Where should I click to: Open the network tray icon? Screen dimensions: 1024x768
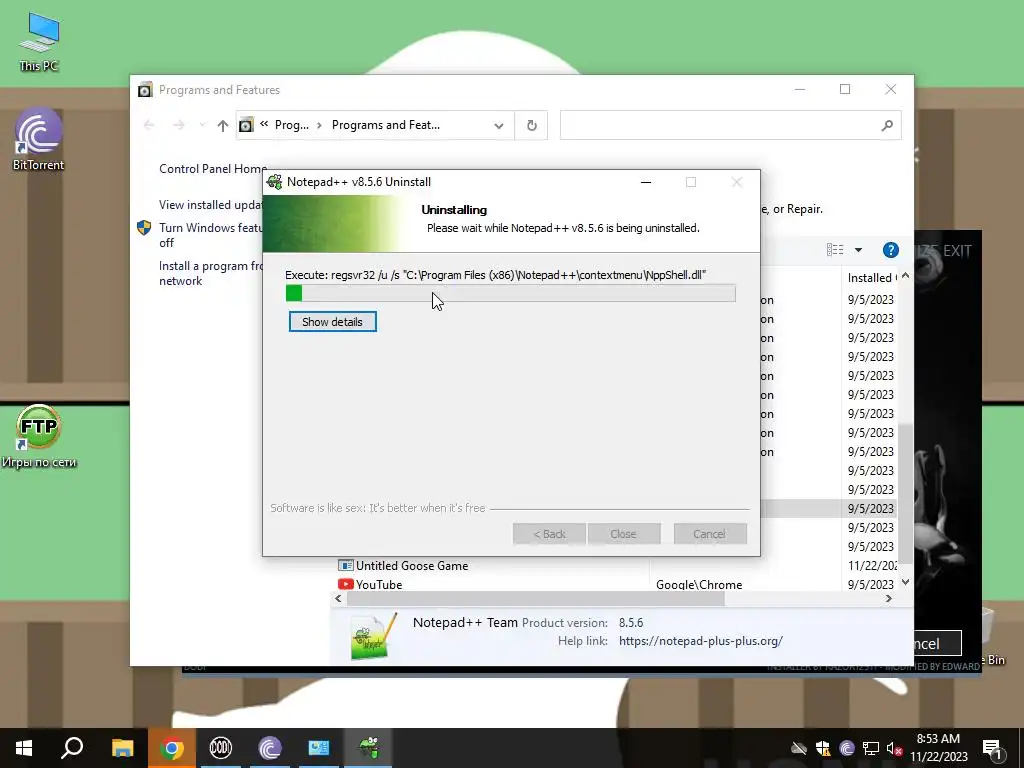click(871, 748)
